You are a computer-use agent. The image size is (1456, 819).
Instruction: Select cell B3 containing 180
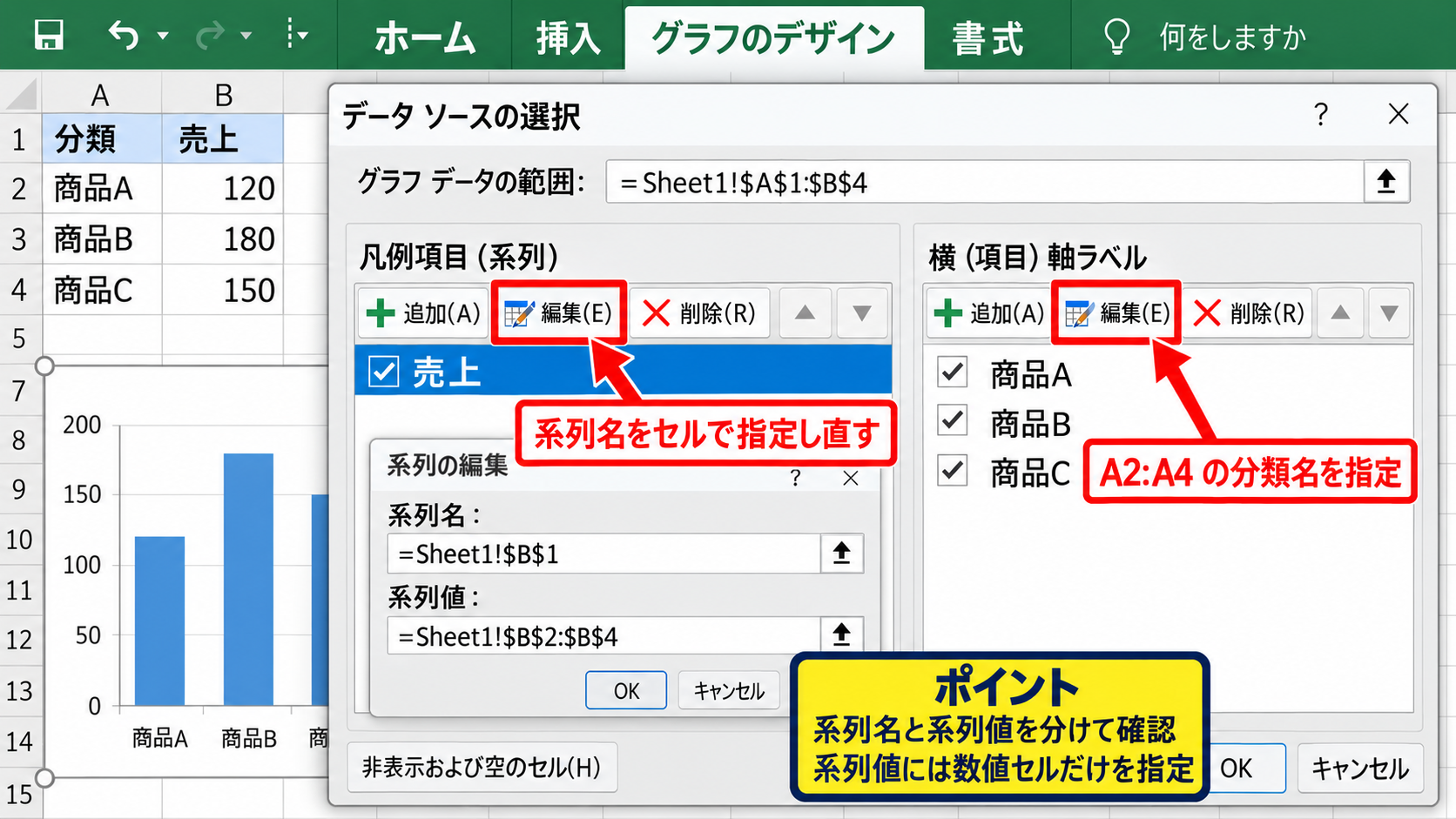[x=223, y=239]
